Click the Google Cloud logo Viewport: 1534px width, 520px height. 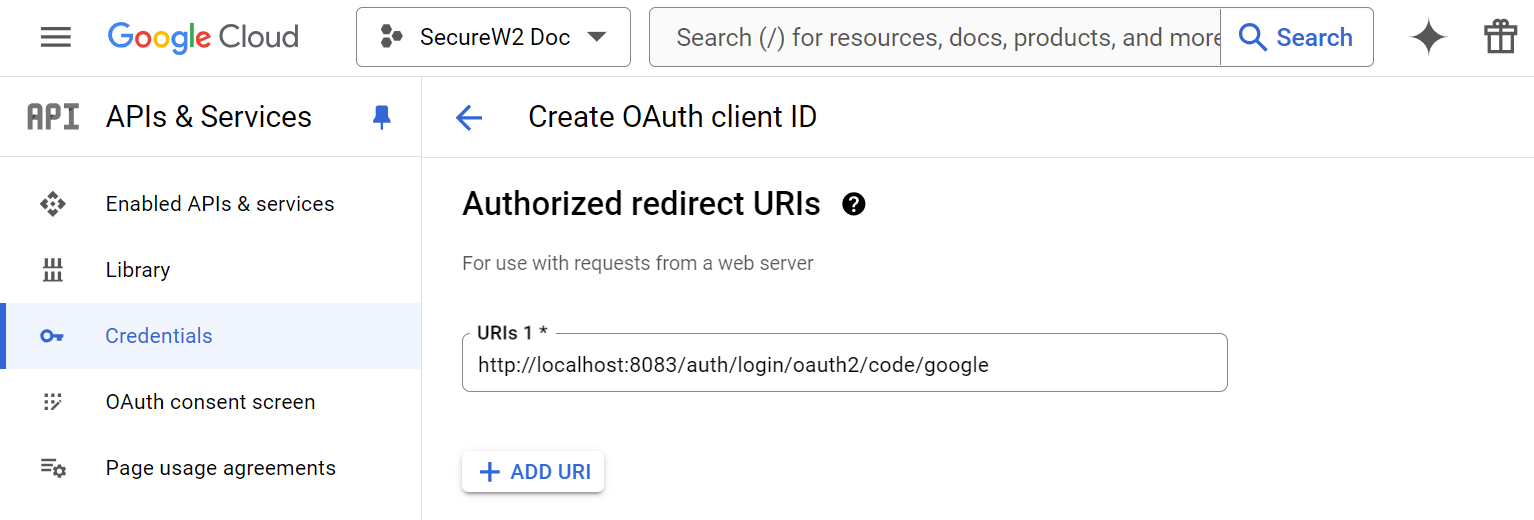(x=203, y=37)
